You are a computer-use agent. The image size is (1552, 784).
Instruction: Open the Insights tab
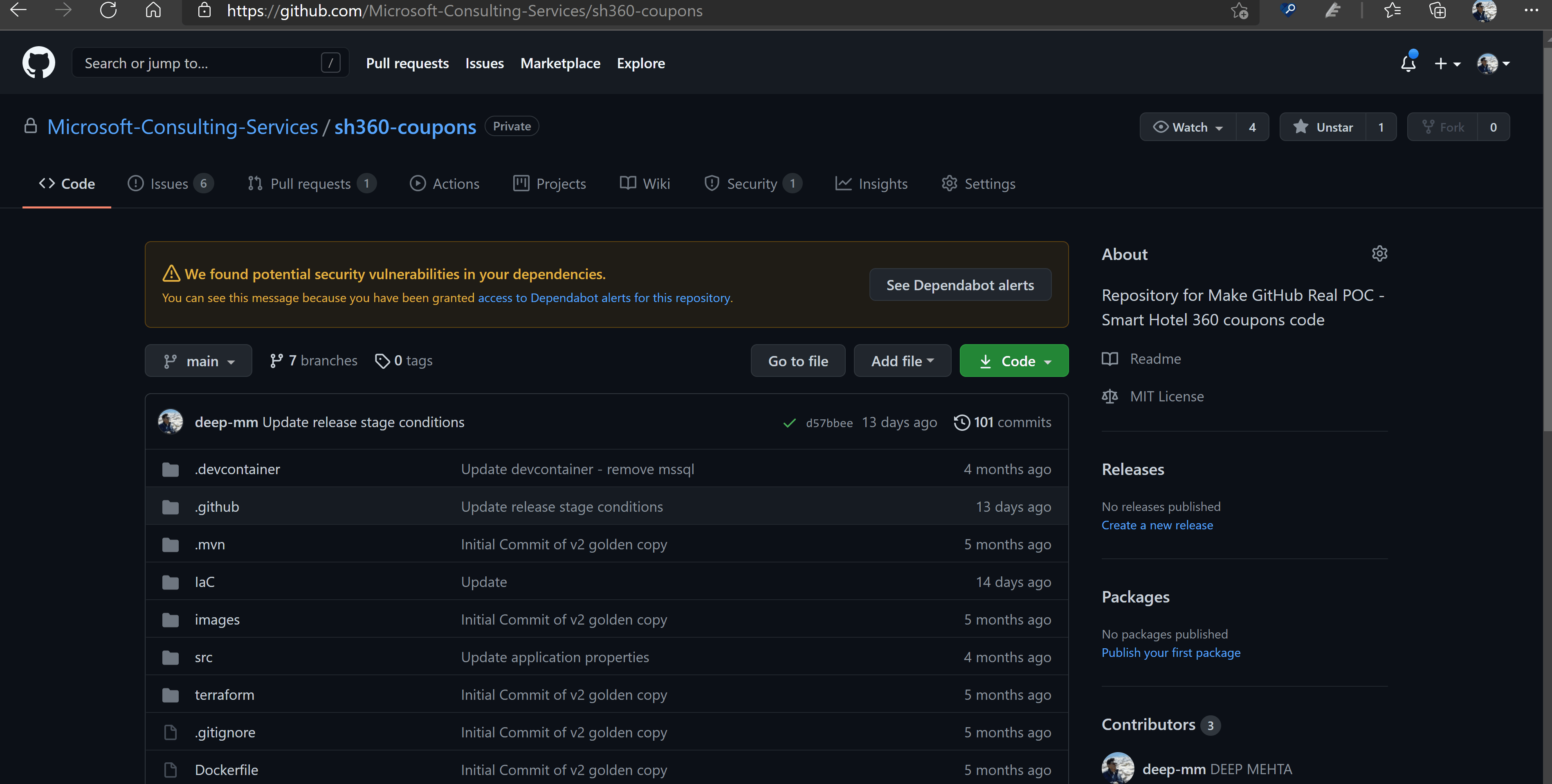pyautogui.click(x=872, y=184)
